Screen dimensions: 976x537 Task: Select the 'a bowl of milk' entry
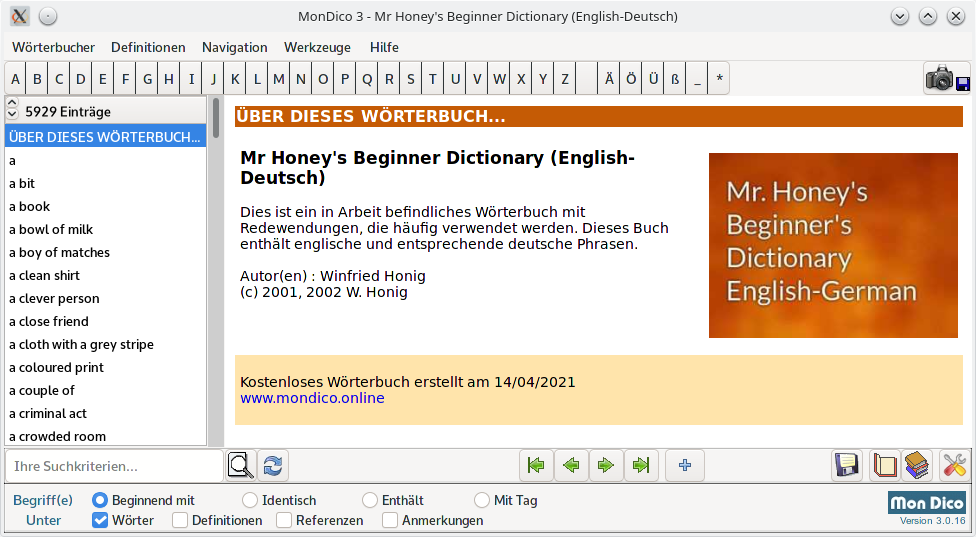click(x=105, y=230)
